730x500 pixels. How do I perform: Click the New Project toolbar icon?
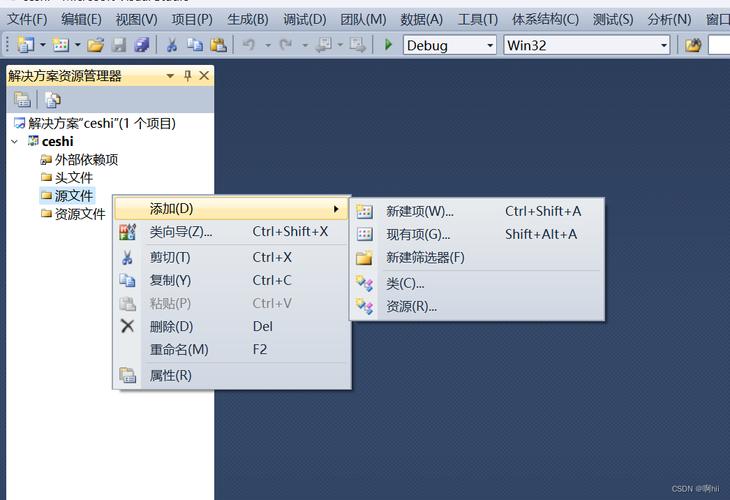coord(26,45)
